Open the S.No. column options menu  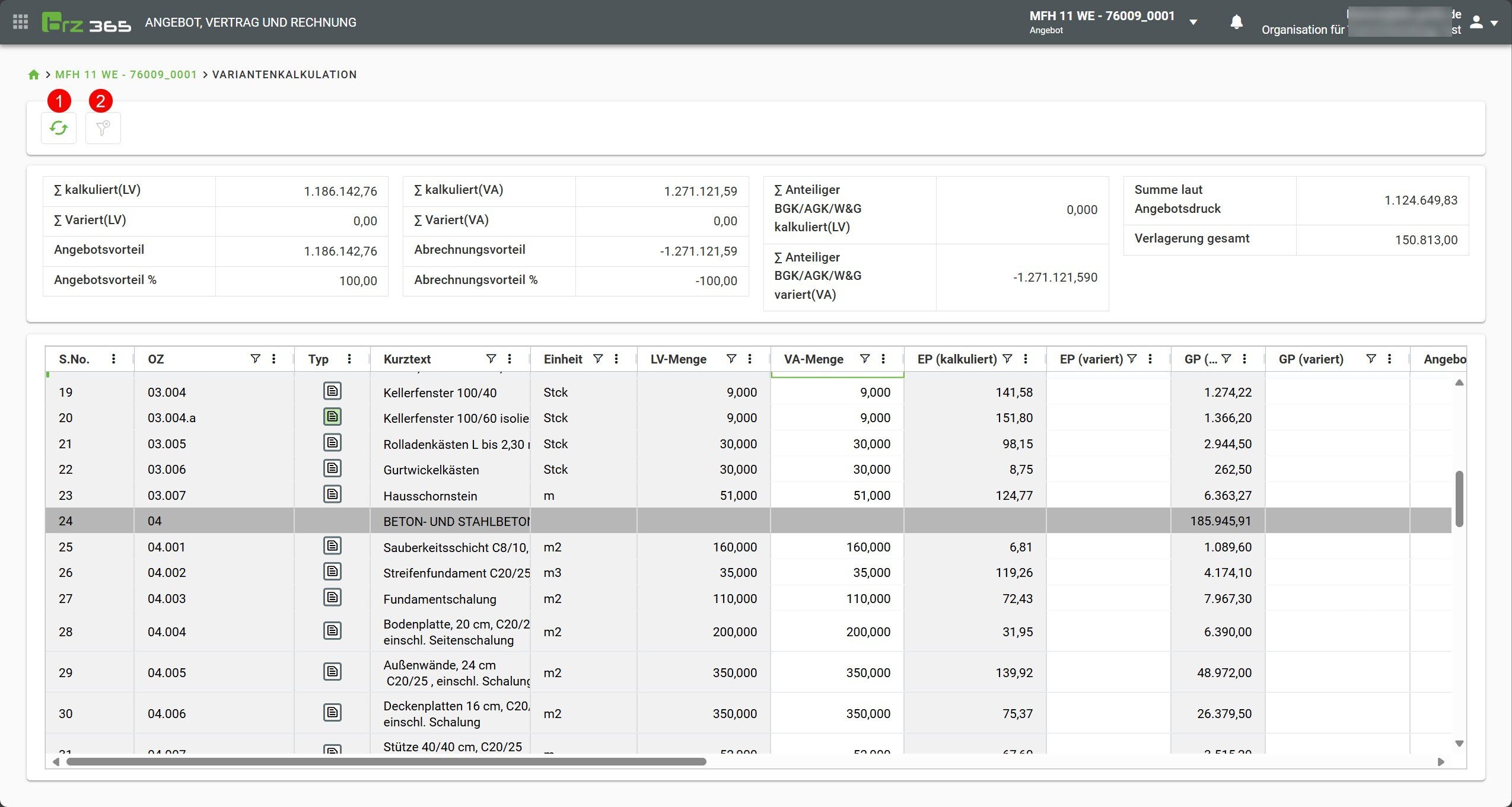(x=113, y=359)
